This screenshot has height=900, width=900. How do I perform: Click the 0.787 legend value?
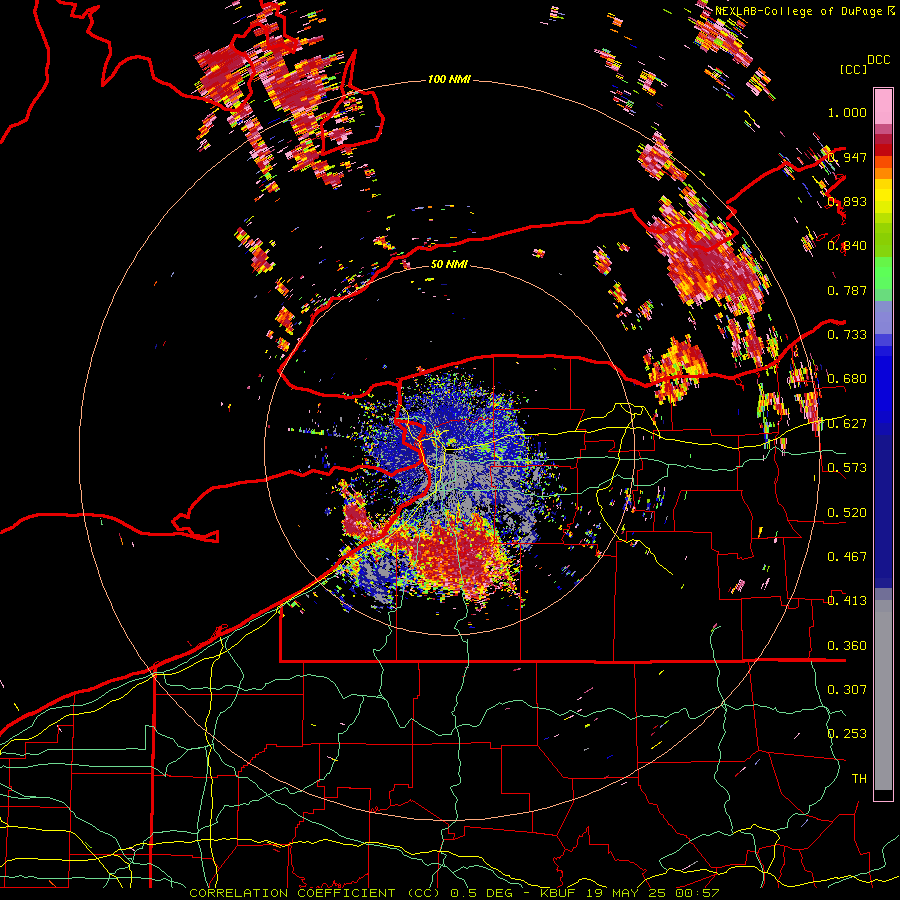click(847, 290)
